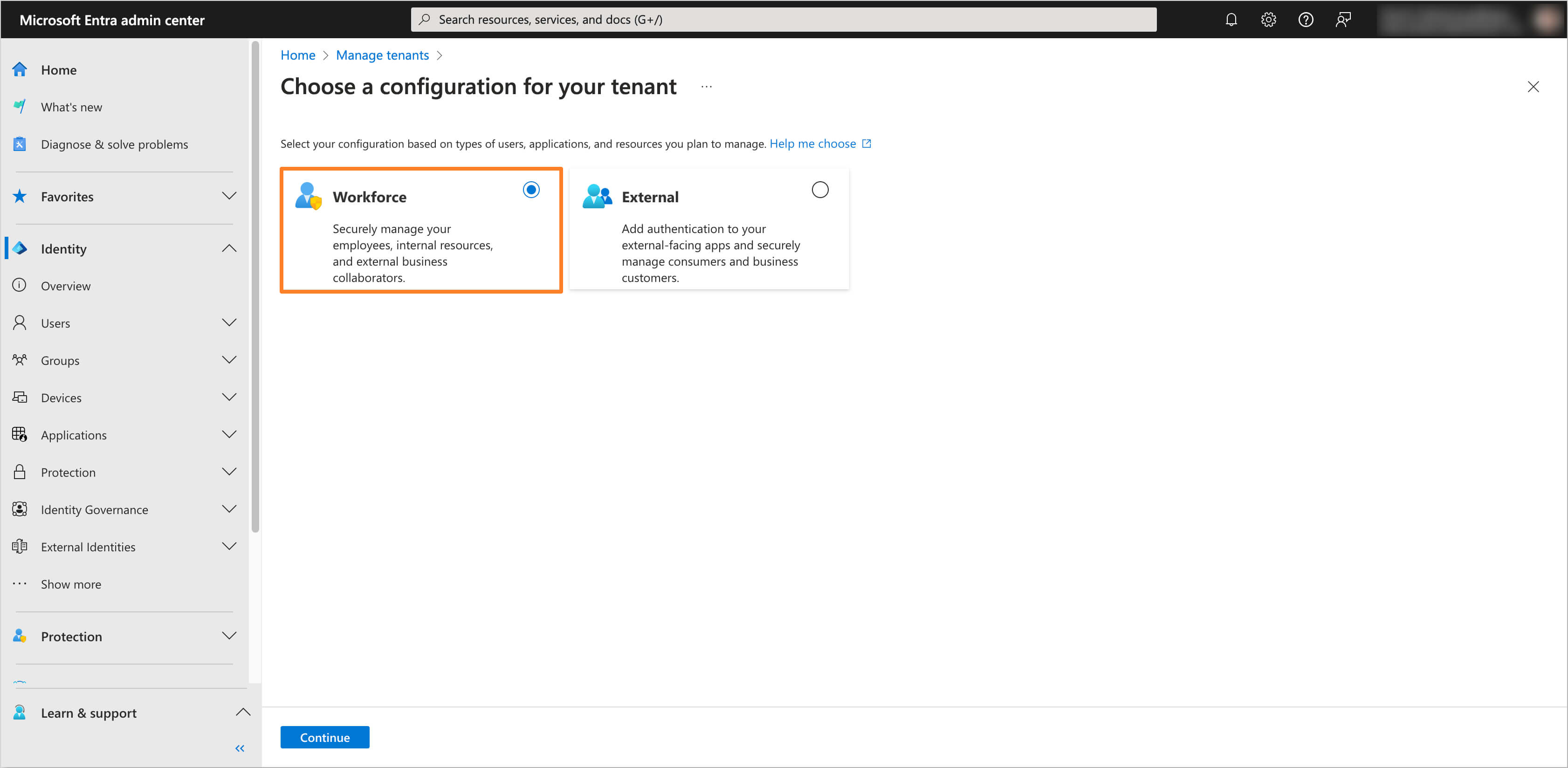Collapse the navigation sidebar with double-chevron

pyautogui.click(x=239, y=748)
